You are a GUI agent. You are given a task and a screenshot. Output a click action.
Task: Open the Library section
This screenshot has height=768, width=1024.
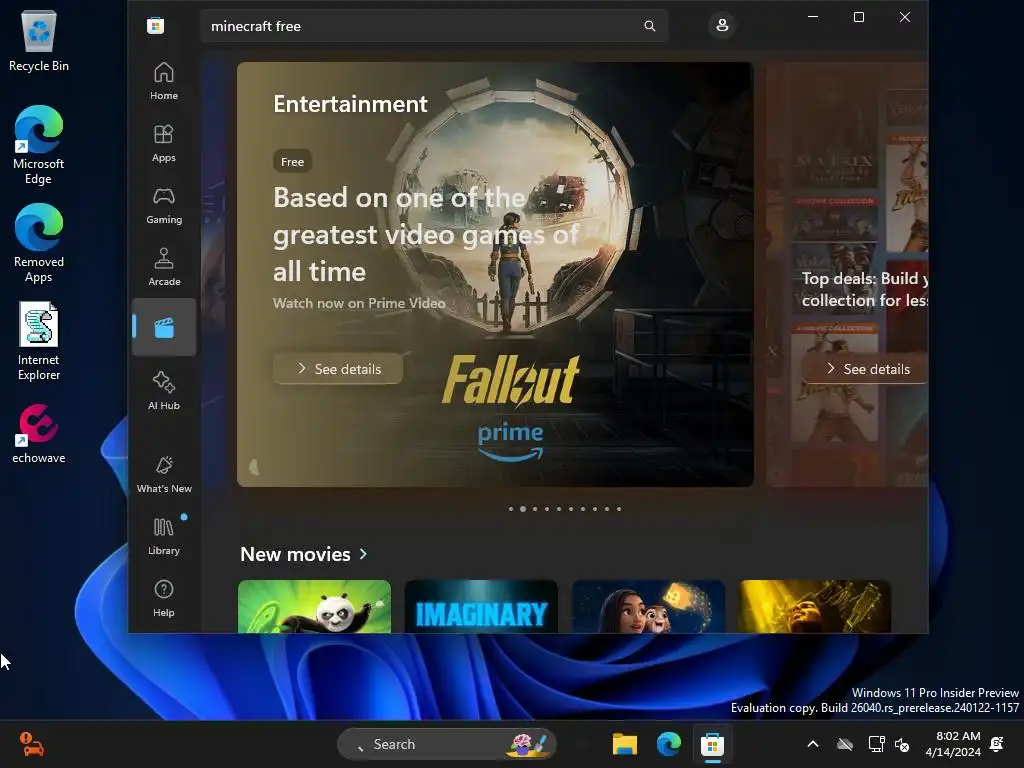[x=163, y=536]
